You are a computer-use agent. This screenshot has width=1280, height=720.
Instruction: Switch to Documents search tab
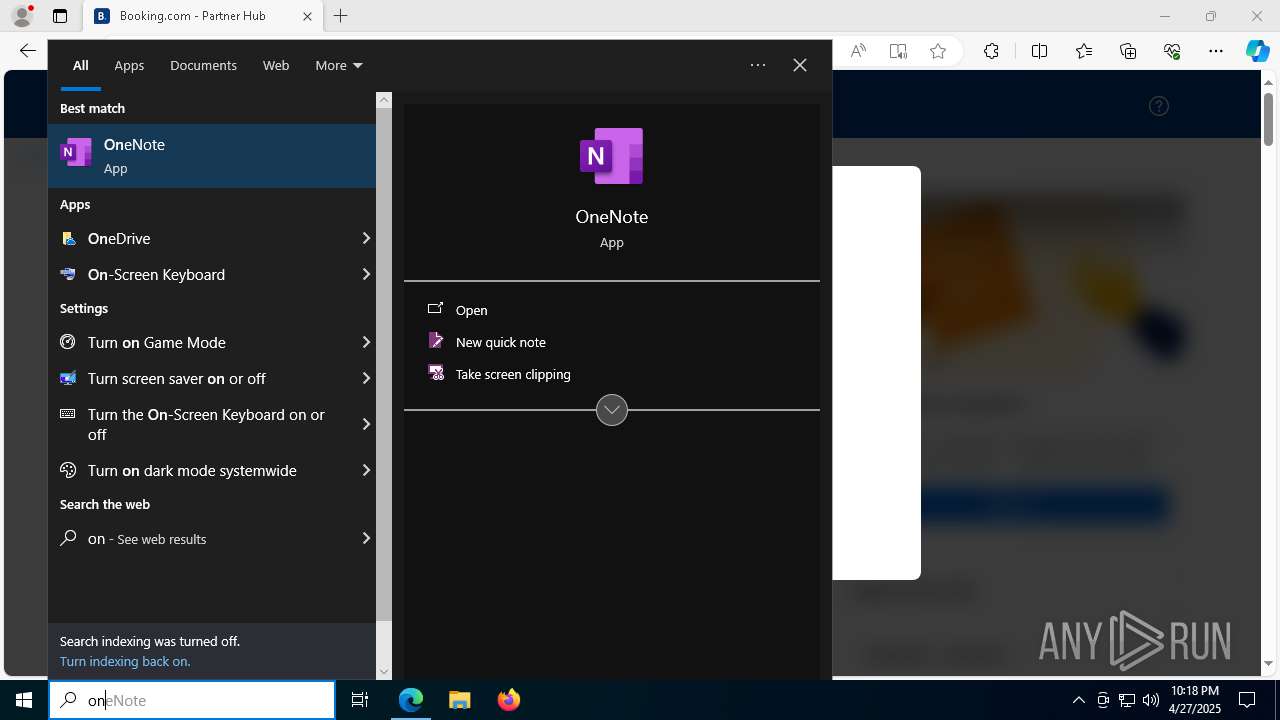click(x=203, y=65)
